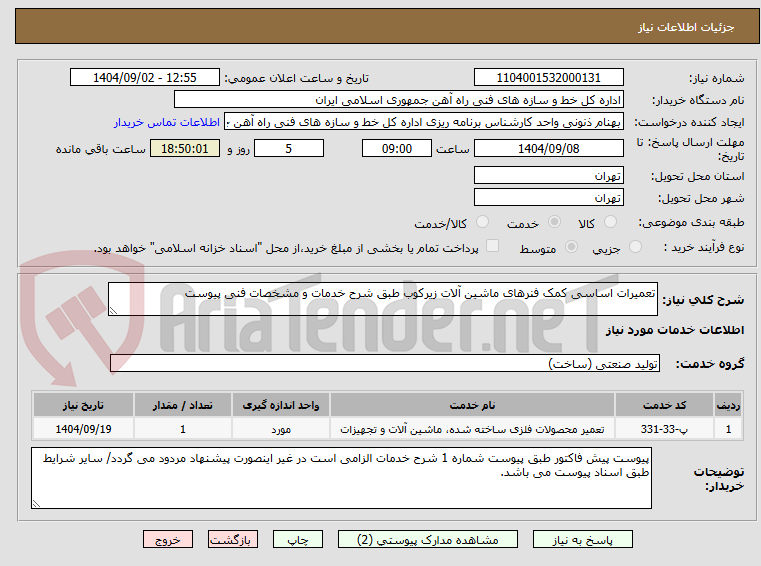The width and height of the screenshot is (761, 566).
Task: Select the کالا radio button
Action: click(610, 222)
